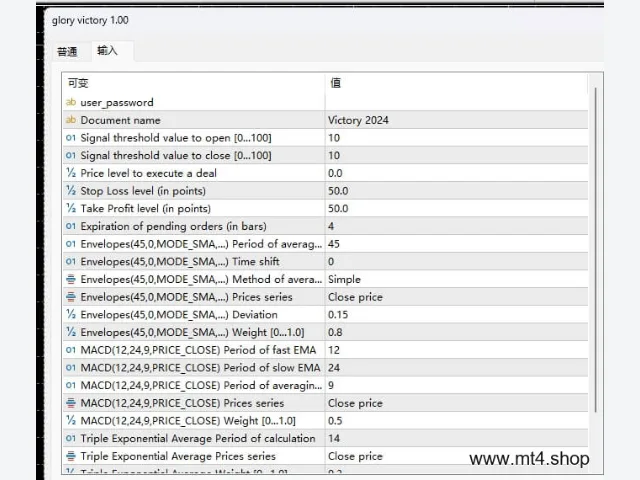Image resolution: width=640 pixels, height=480 pixels.
Task: Select the Take Profit level (in points) label
Action: pos(145,209)
